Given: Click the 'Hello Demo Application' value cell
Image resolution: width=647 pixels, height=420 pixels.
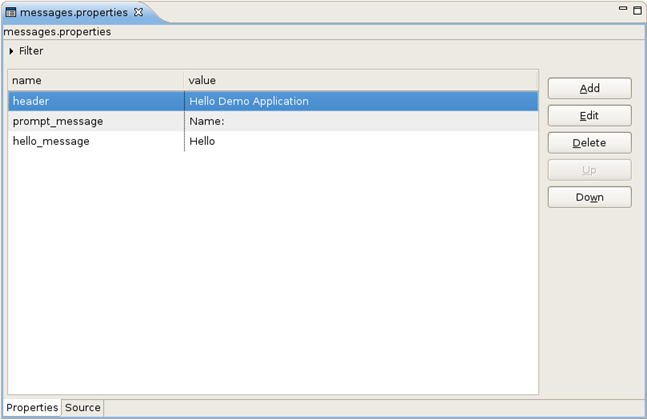Looking at the screenshot, I should pos(249,101).
